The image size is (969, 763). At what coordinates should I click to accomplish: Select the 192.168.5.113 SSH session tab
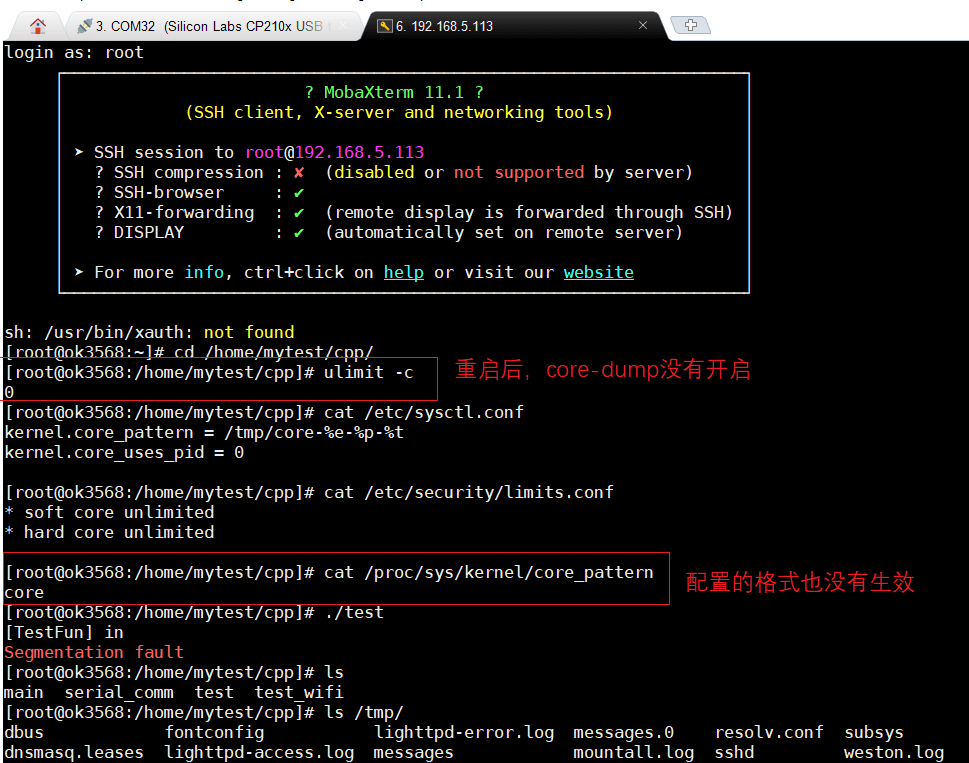514,26
